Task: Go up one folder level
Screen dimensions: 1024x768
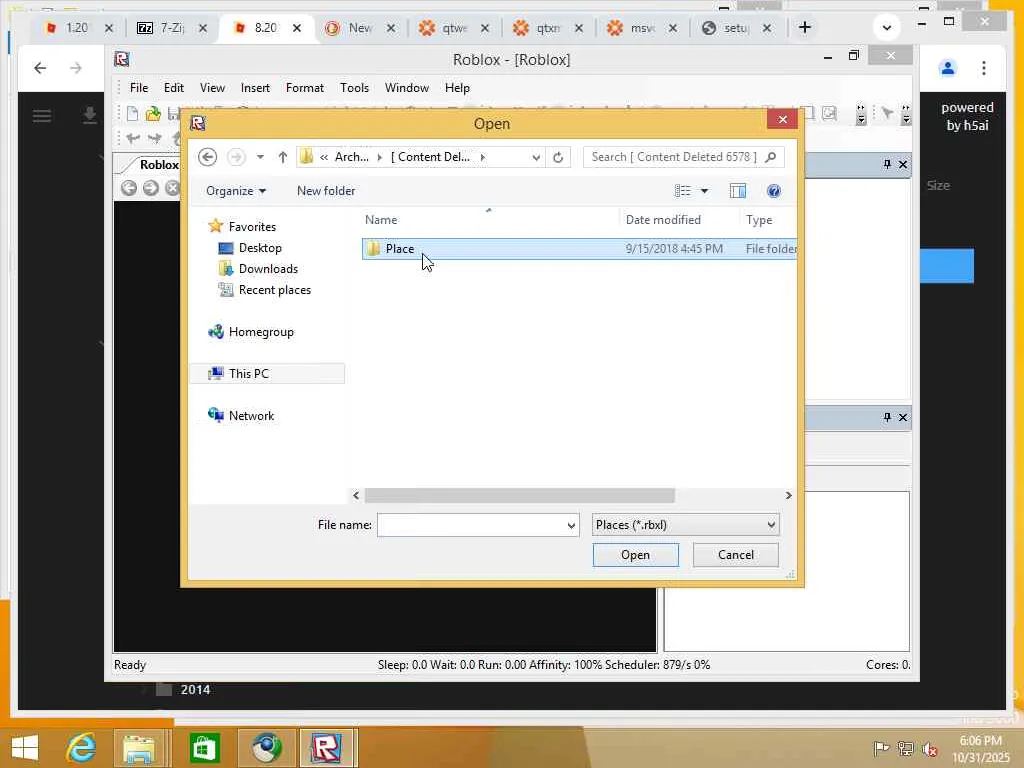Action: point(282,157)
